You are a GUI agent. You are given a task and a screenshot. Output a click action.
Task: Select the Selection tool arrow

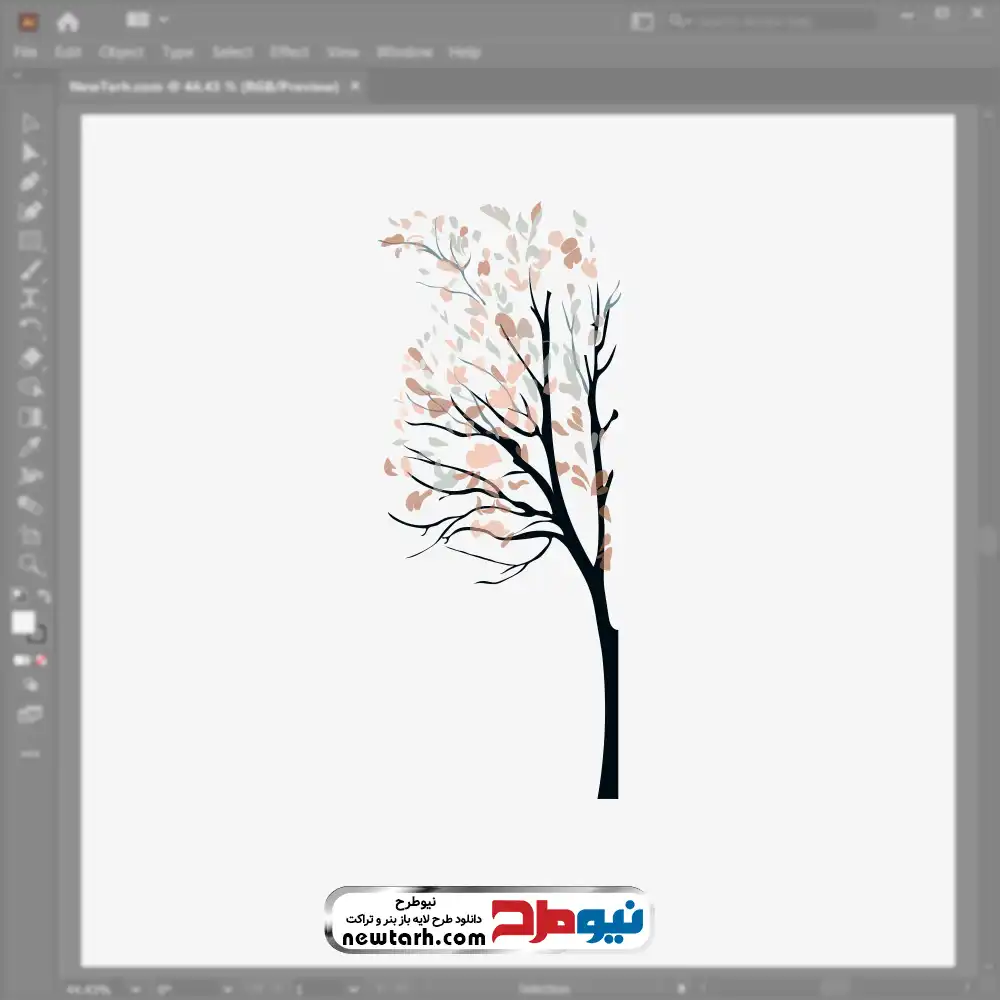click(x=30, y=124)
